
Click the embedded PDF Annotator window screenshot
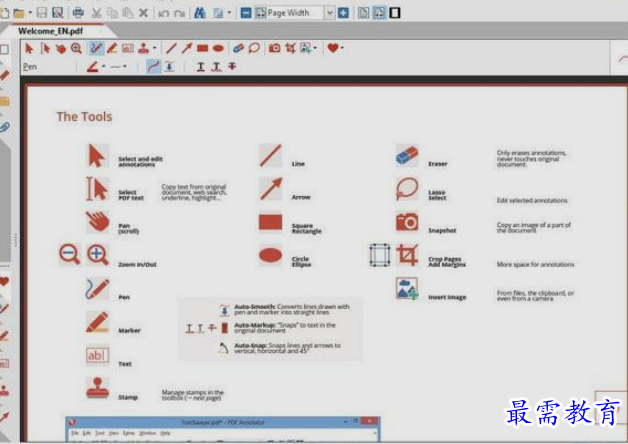pos(223,429)
